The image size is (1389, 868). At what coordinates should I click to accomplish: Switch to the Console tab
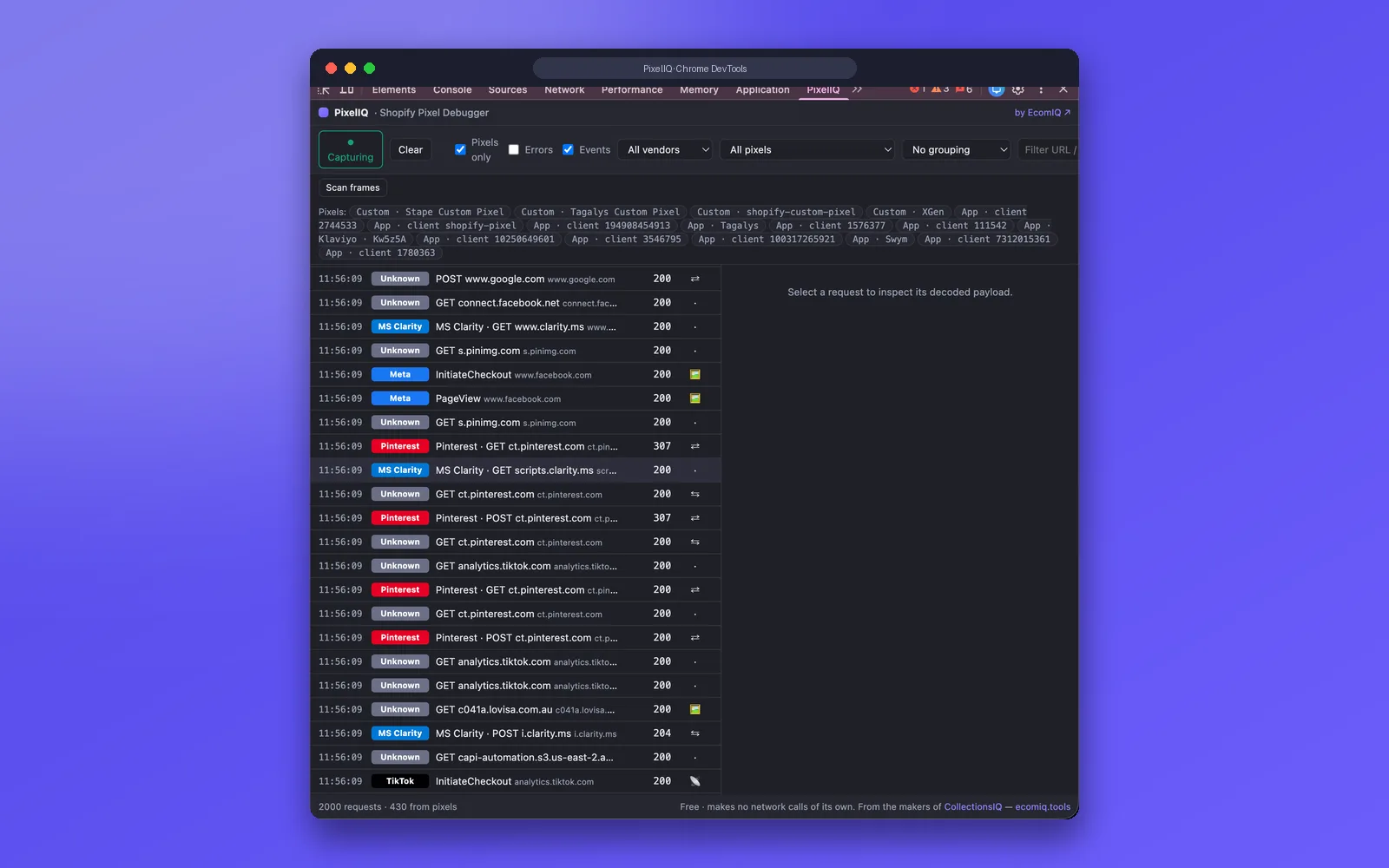[x=452, y=89]
